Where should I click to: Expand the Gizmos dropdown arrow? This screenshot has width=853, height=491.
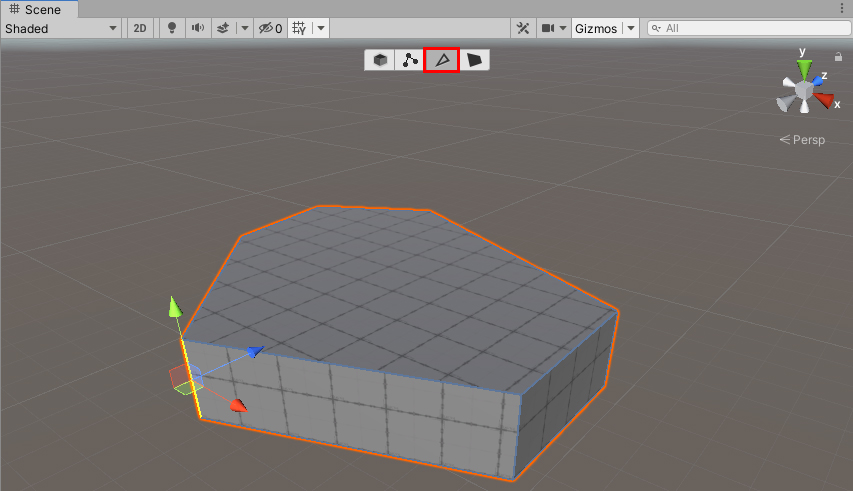coord(631,29)
